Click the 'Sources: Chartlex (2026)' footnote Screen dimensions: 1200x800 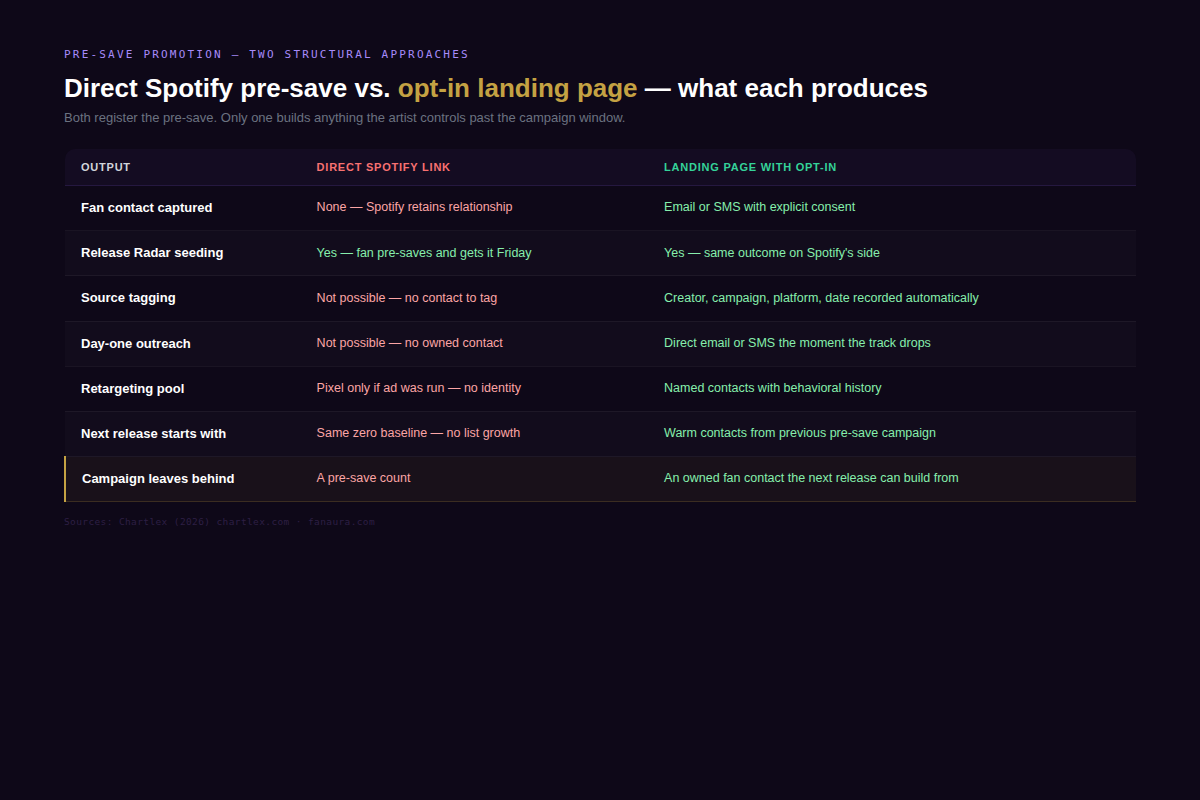tap(137, 522)
